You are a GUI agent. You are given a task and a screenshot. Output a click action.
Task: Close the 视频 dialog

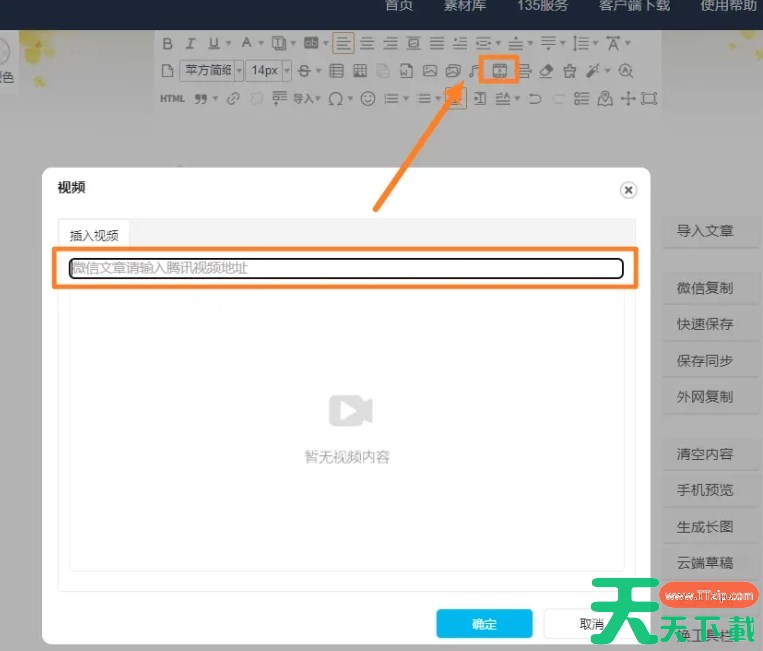[x=628, y=189]
